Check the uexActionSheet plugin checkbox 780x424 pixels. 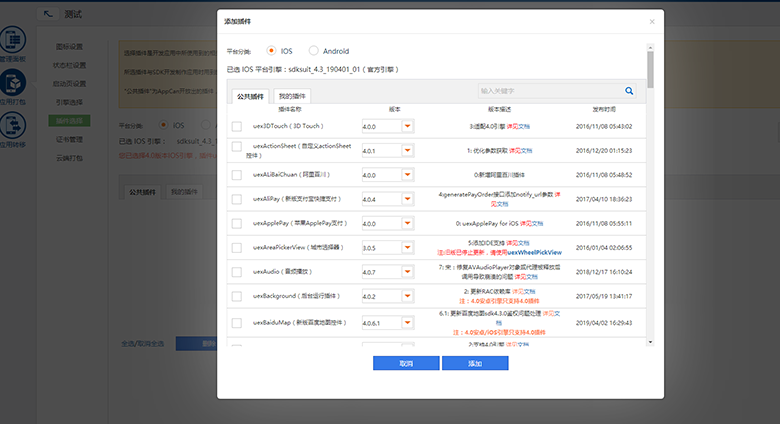(x=237, y=146)
